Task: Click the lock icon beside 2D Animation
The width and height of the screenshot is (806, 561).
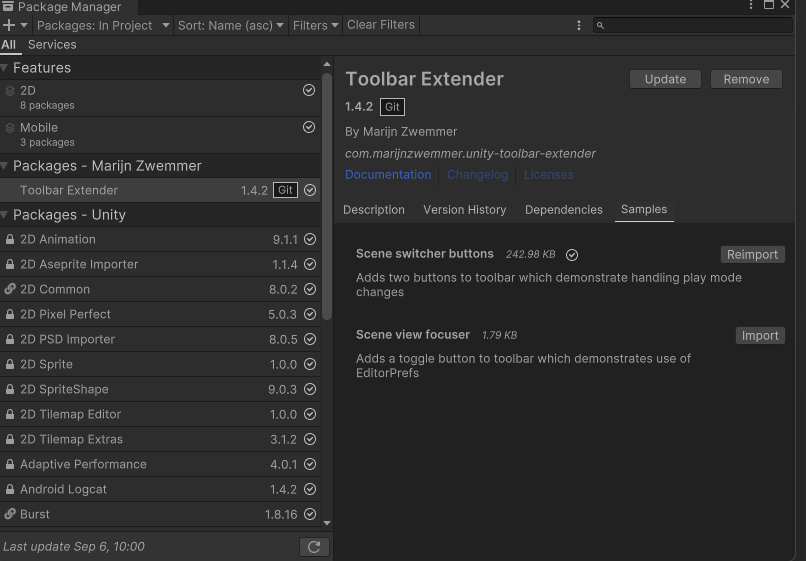Action: pos(10,239)
